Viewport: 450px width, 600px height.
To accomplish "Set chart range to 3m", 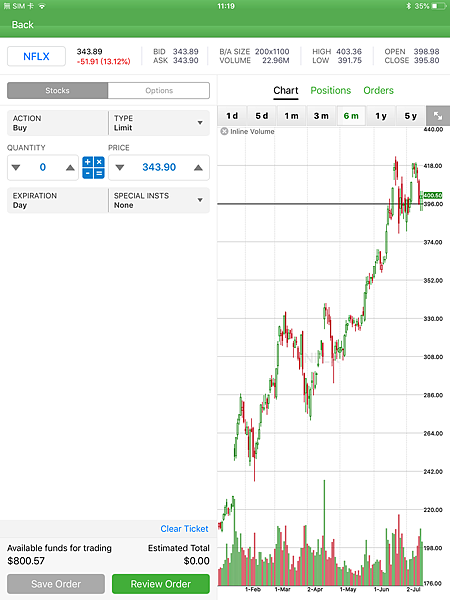I will coord(321,116).
